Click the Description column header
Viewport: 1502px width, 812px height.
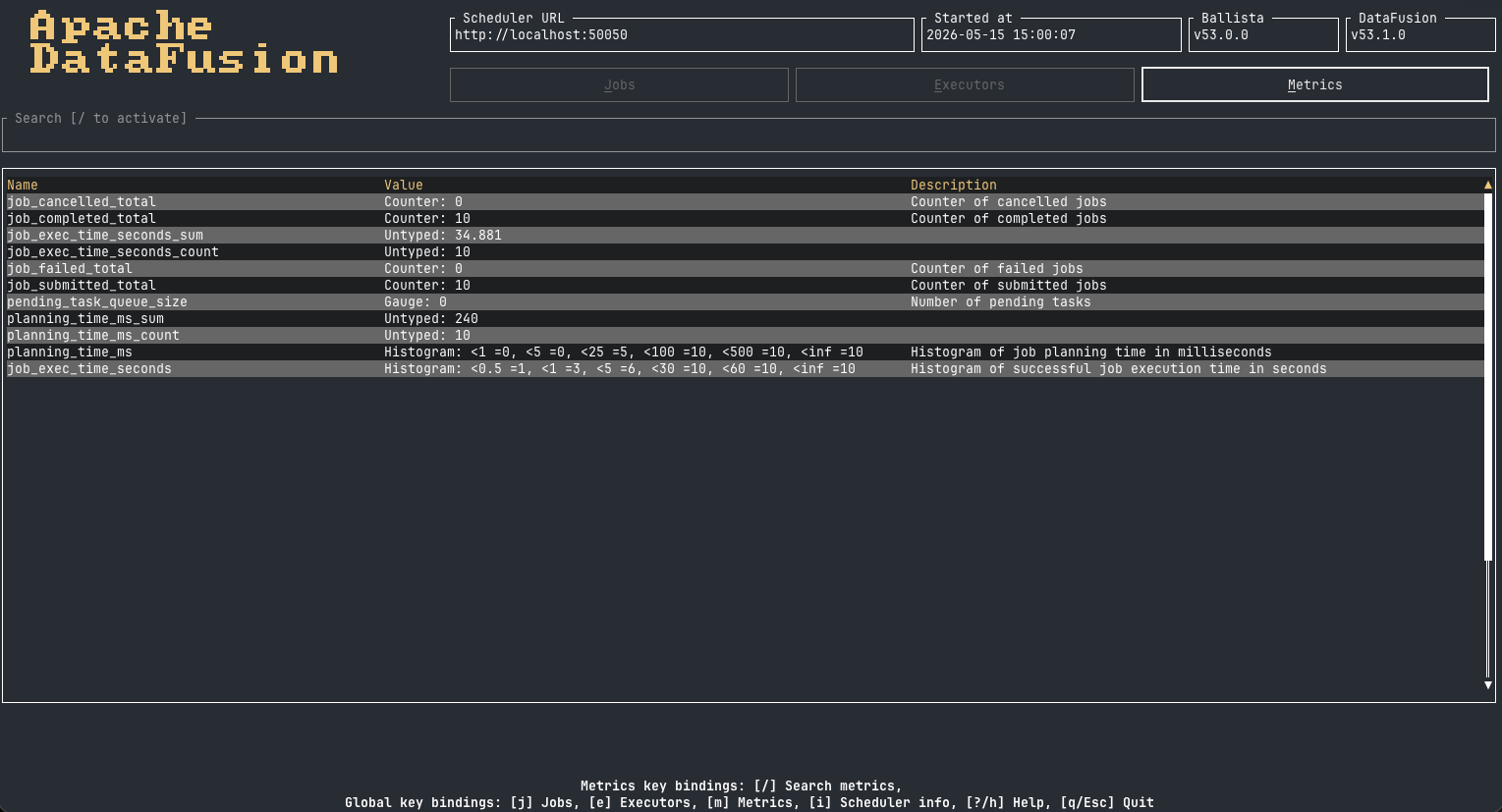[954, 185]
